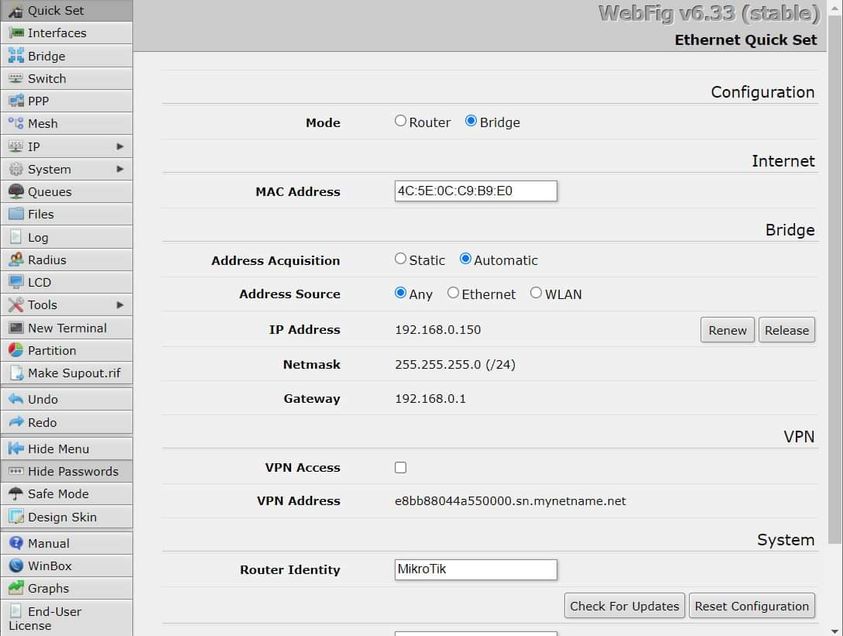Open the Files menu item
843x636 pixels.
coord(40,214)
